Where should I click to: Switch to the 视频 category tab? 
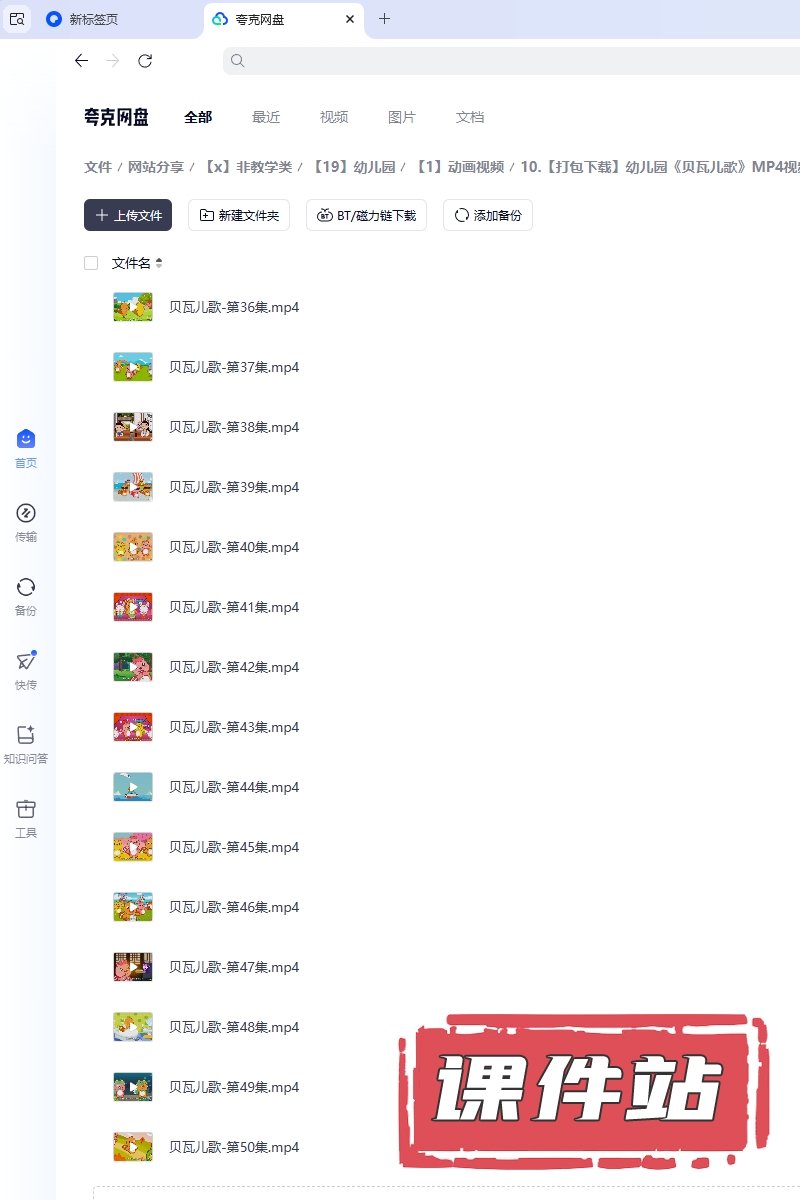pos(334,117)
